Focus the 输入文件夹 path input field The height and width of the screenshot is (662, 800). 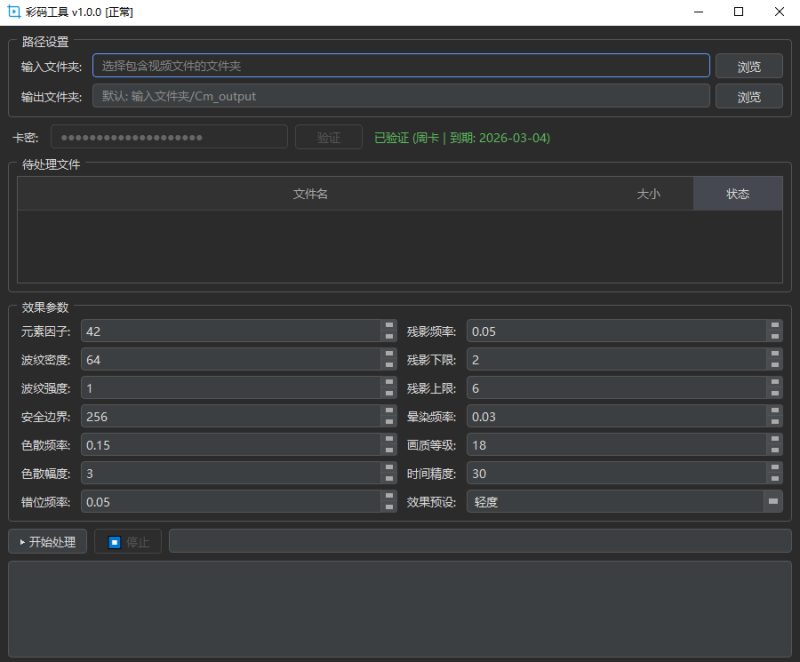pos(400,67)
